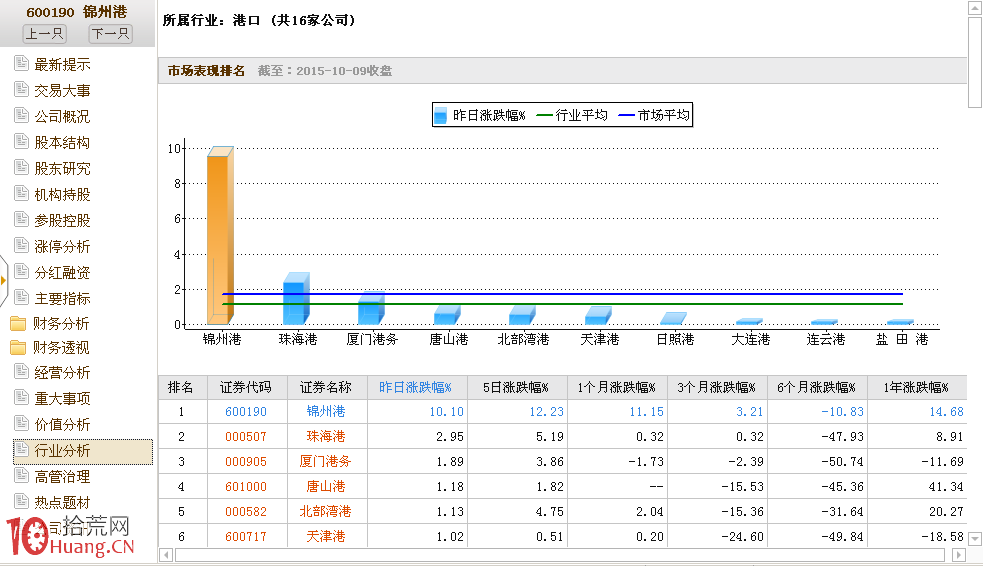Open 交易大事 menu entry

coord(62,90)
